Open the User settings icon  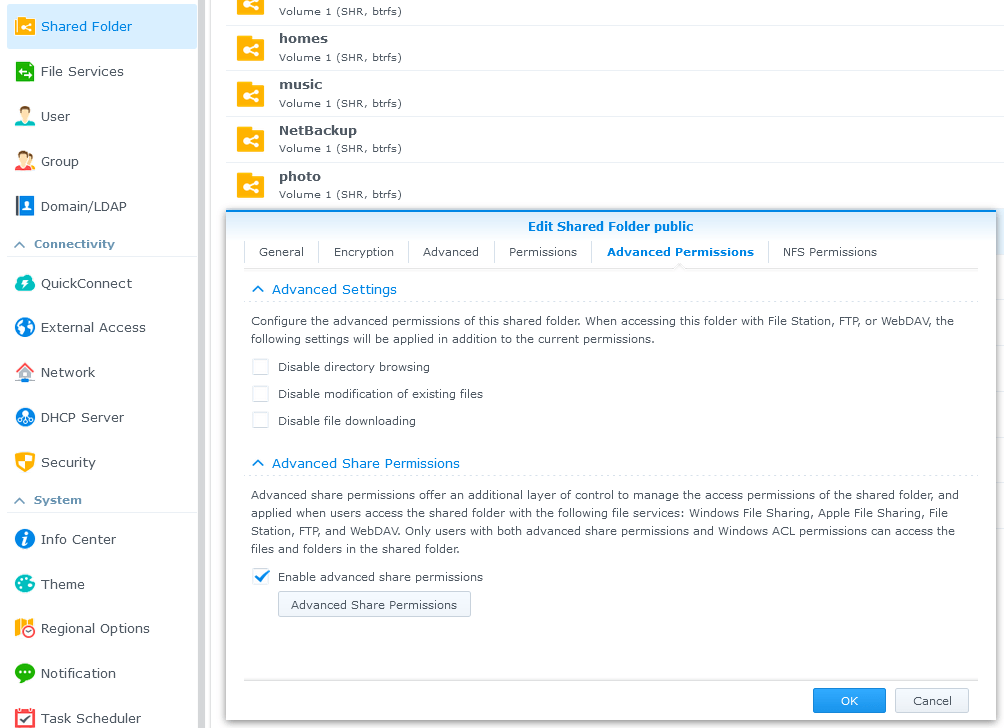(25, 117)
